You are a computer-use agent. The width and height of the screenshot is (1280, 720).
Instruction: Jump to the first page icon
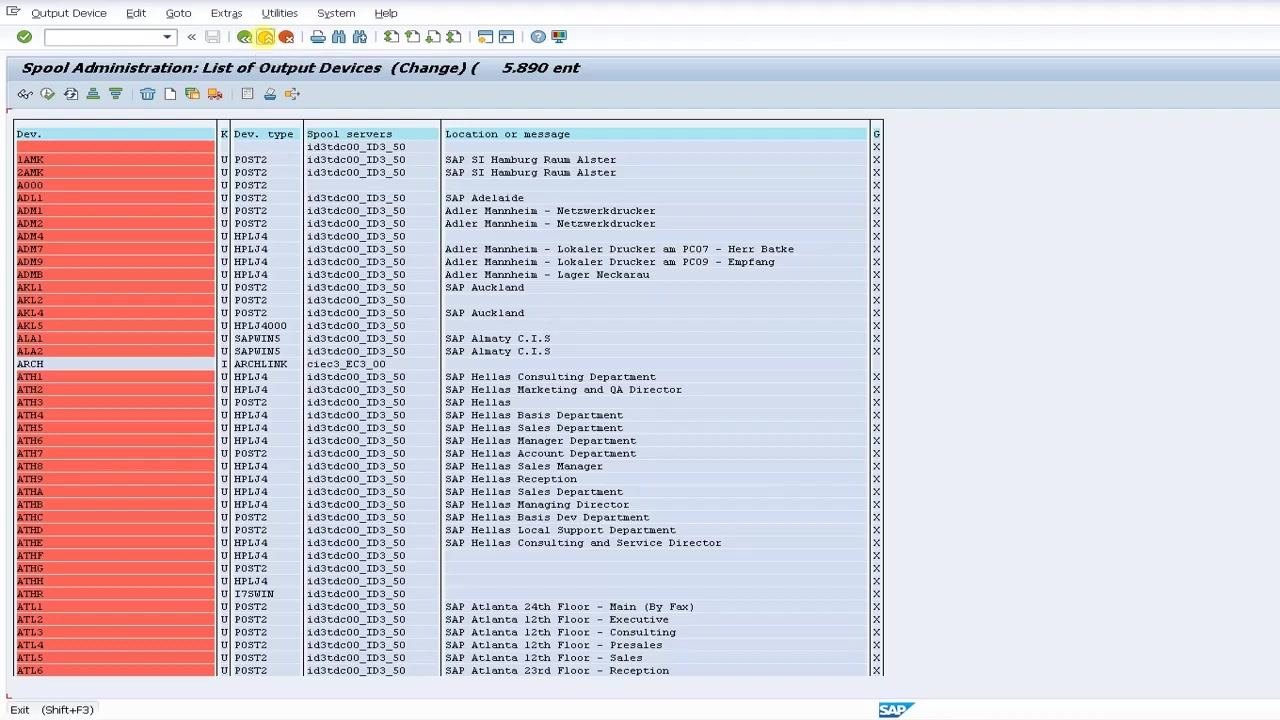coord(392,37)
